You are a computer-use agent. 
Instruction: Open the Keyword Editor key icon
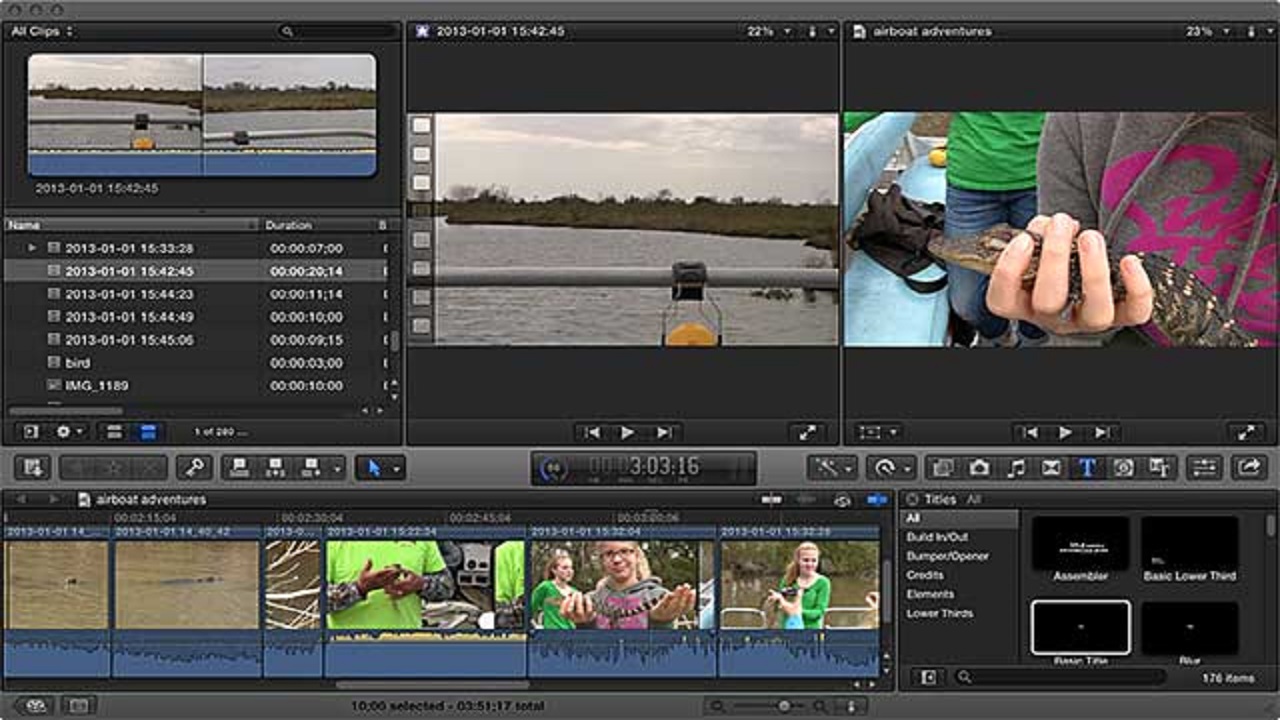coord(194,467)
